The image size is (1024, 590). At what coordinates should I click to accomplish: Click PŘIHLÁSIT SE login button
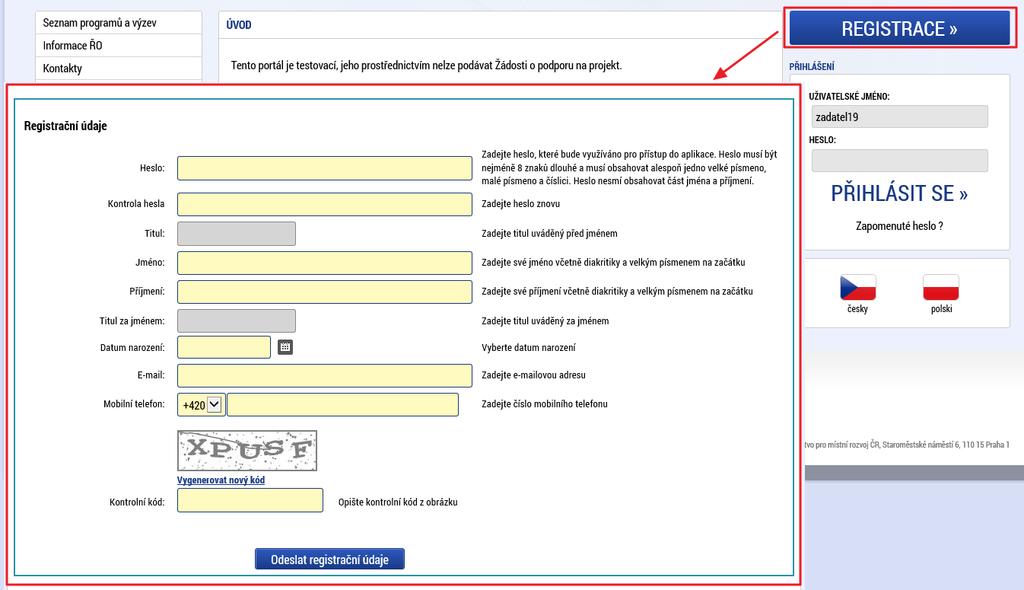click(x=899, y=193)
